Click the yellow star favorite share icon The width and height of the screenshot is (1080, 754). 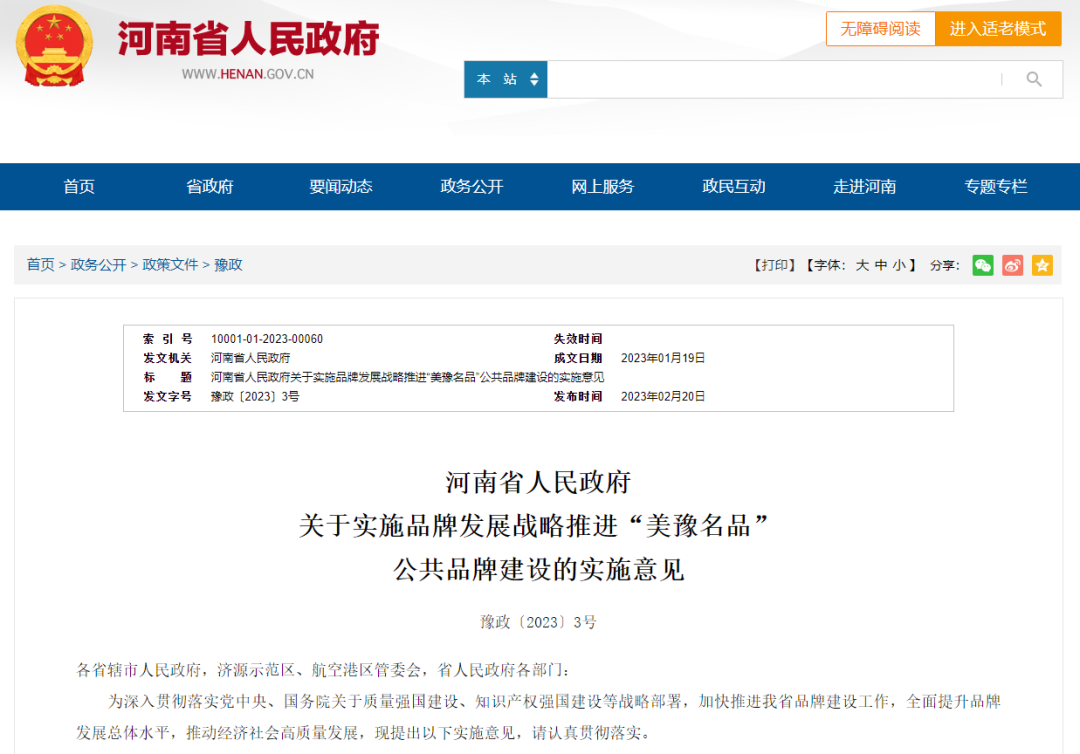click(x=1042, y=265)
